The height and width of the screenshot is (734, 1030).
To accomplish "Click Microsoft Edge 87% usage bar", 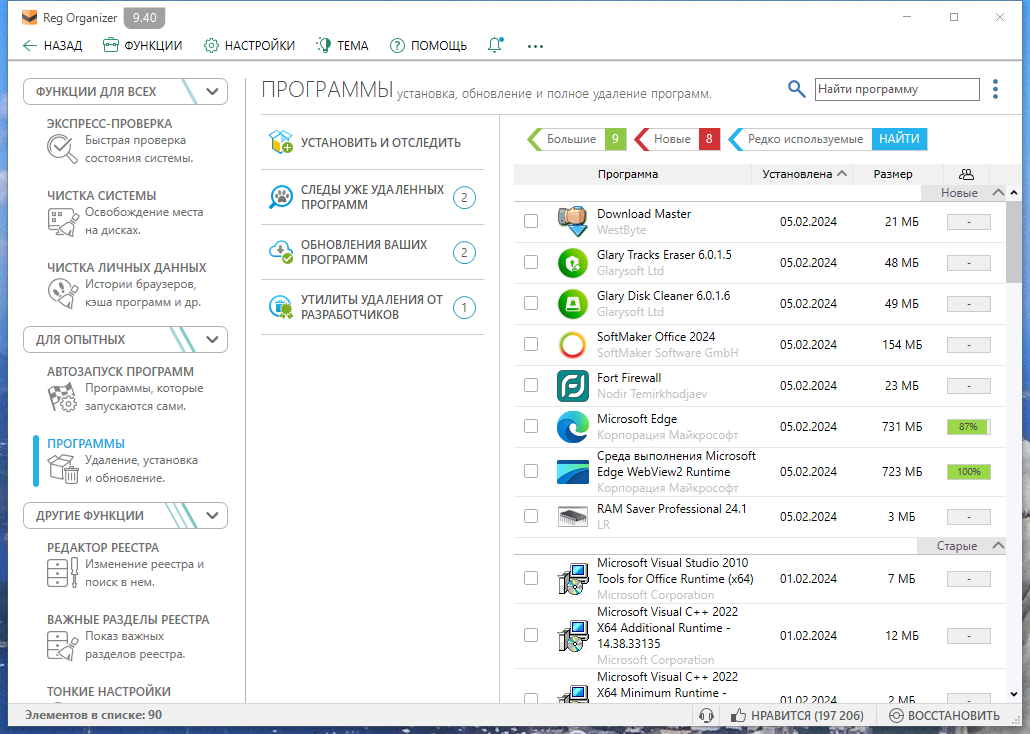I will tap(968, 426).
